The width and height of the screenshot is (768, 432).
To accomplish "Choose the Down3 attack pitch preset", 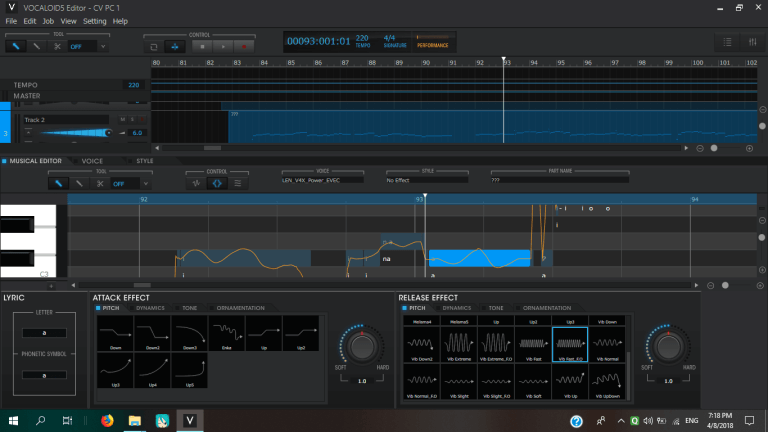I will coord(190,333).
